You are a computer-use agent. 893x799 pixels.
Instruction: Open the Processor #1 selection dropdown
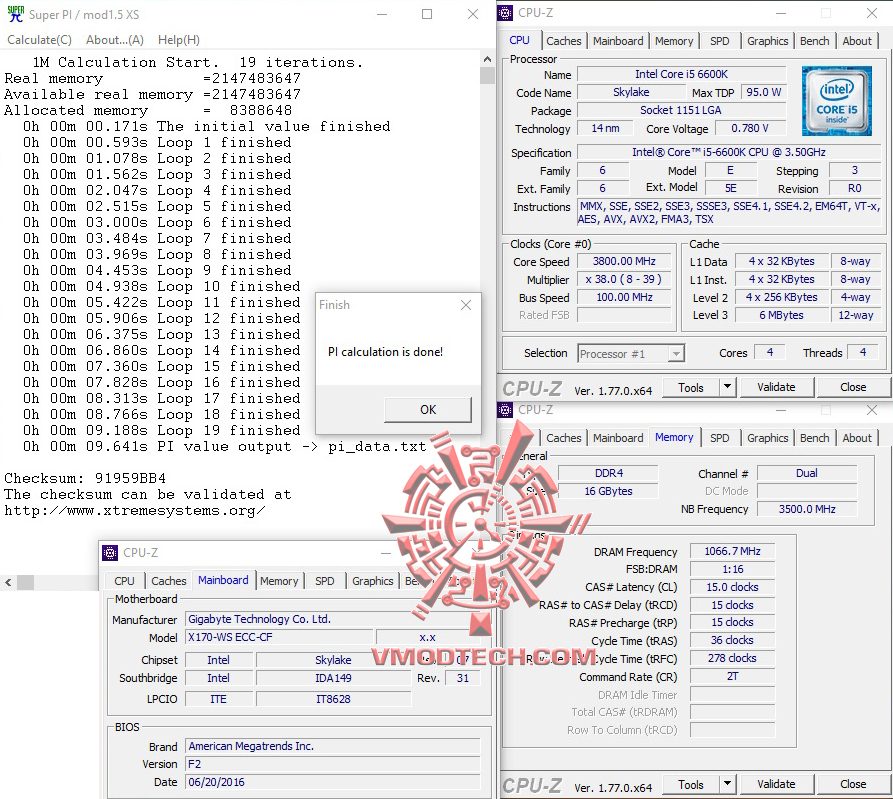674,353
